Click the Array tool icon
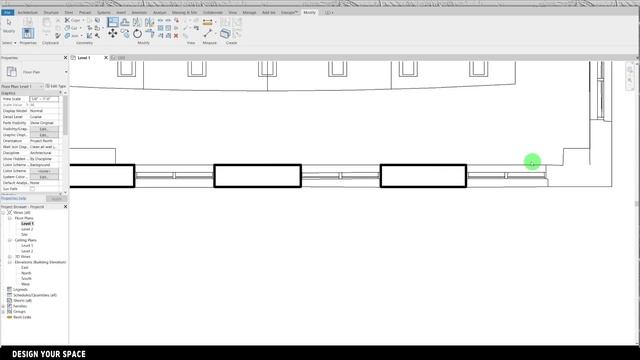The image size is (640, 360). [160, 28]
